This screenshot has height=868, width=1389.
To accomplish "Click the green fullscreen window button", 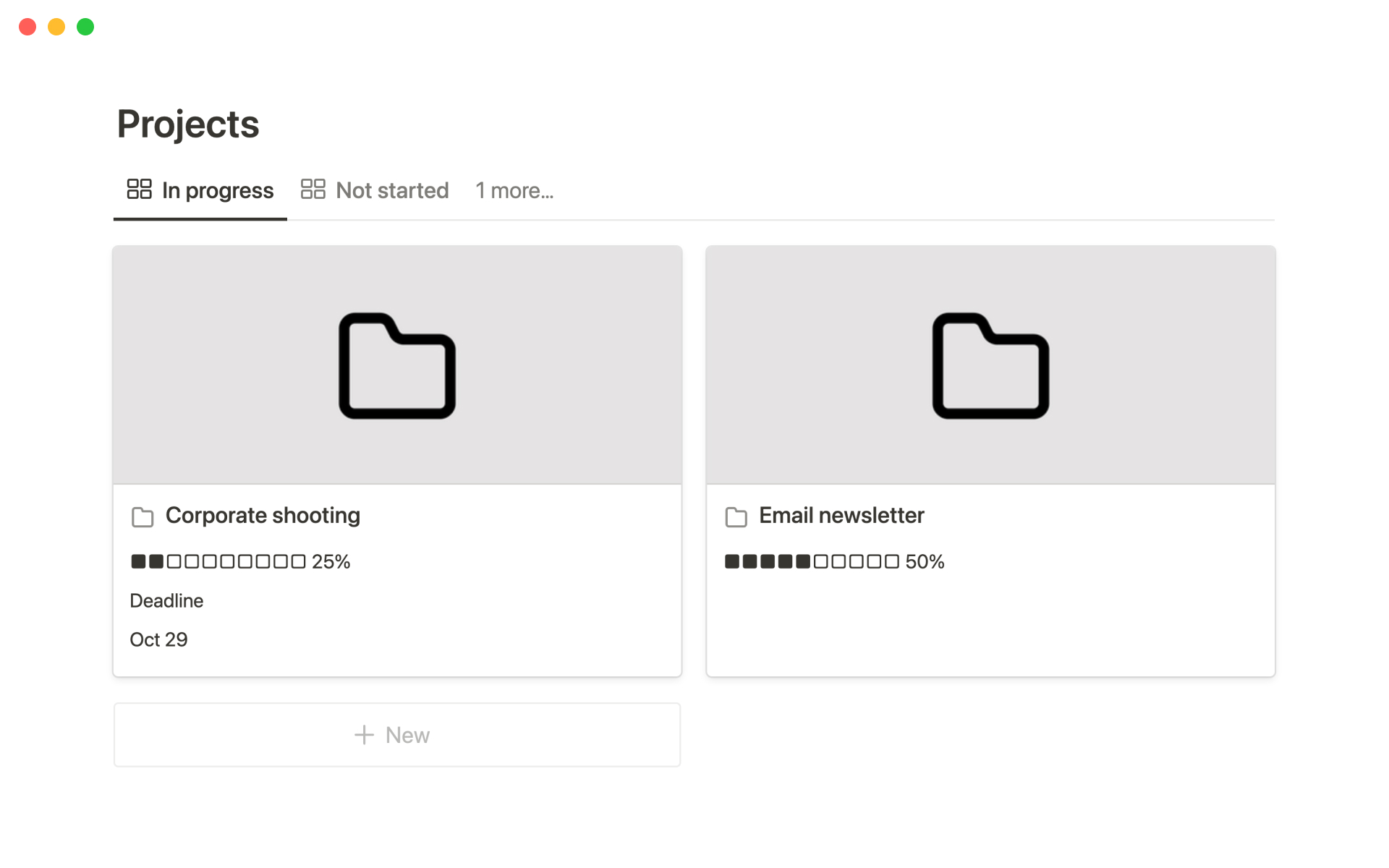I will (85, 27).
